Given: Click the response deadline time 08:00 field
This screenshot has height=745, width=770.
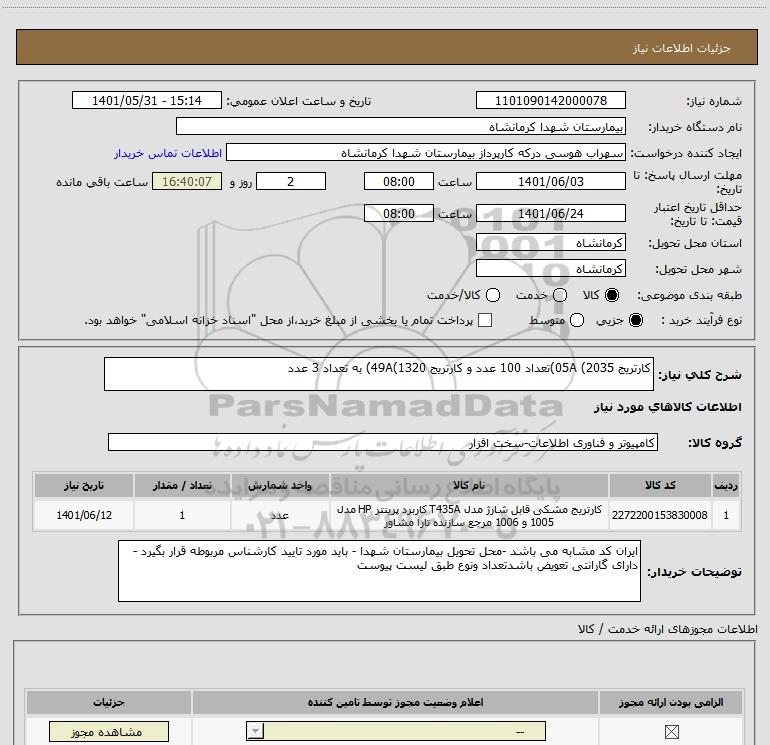Looking at the screenshot, I should [399, 181].
